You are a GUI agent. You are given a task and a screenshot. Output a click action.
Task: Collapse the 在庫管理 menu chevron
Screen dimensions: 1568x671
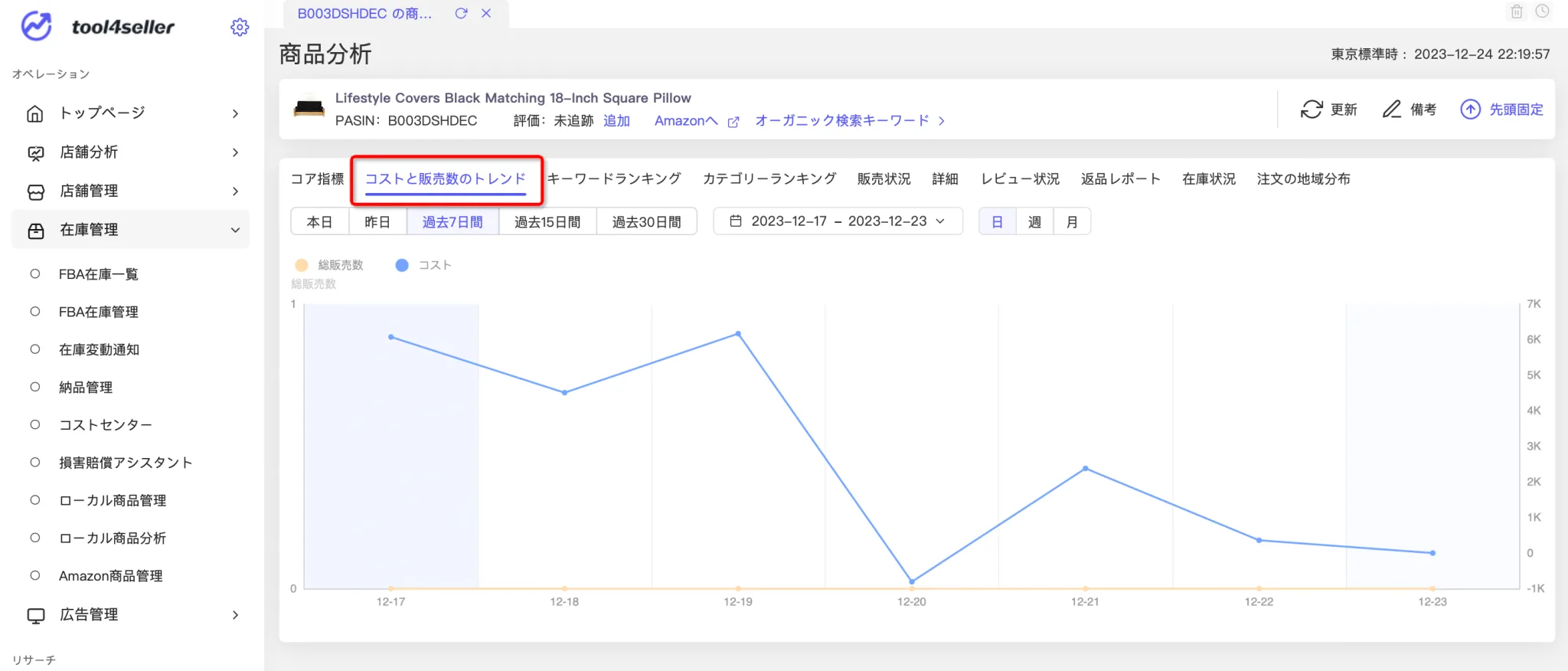pyautogui.click(x=235, y=230)
